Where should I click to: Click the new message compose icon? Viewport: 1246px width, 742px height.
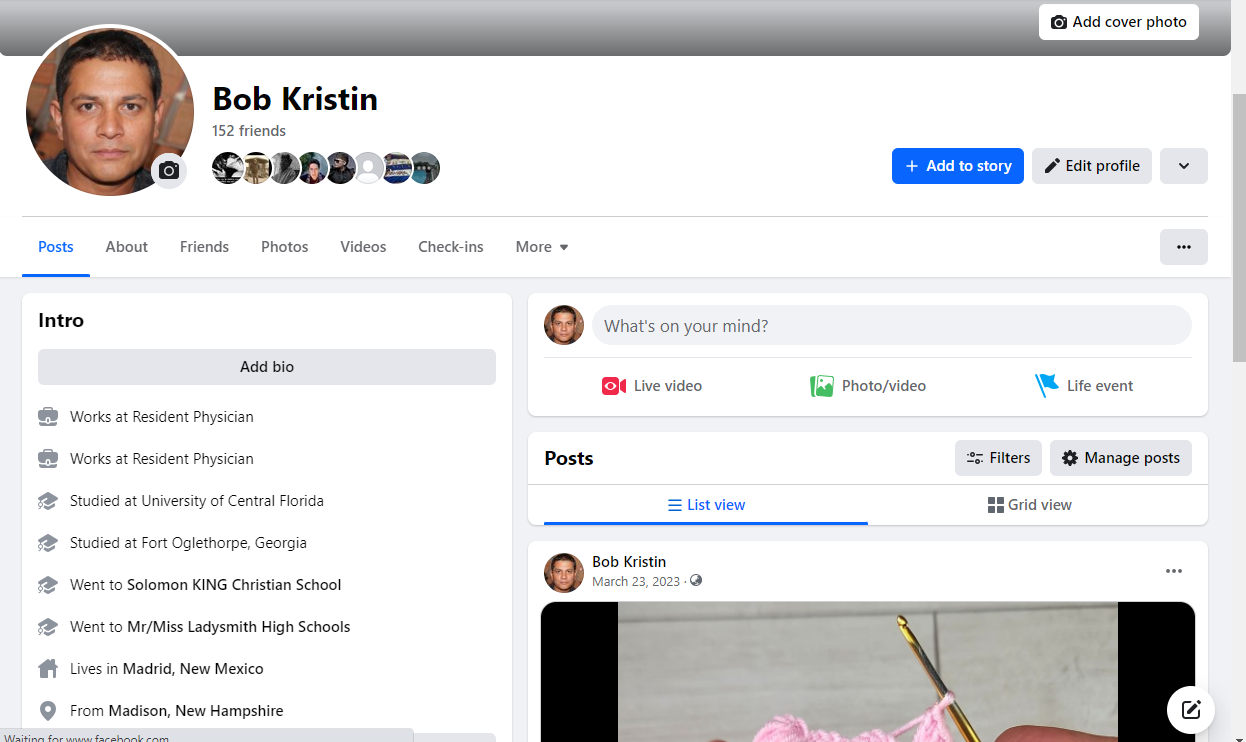(1191, 710)
